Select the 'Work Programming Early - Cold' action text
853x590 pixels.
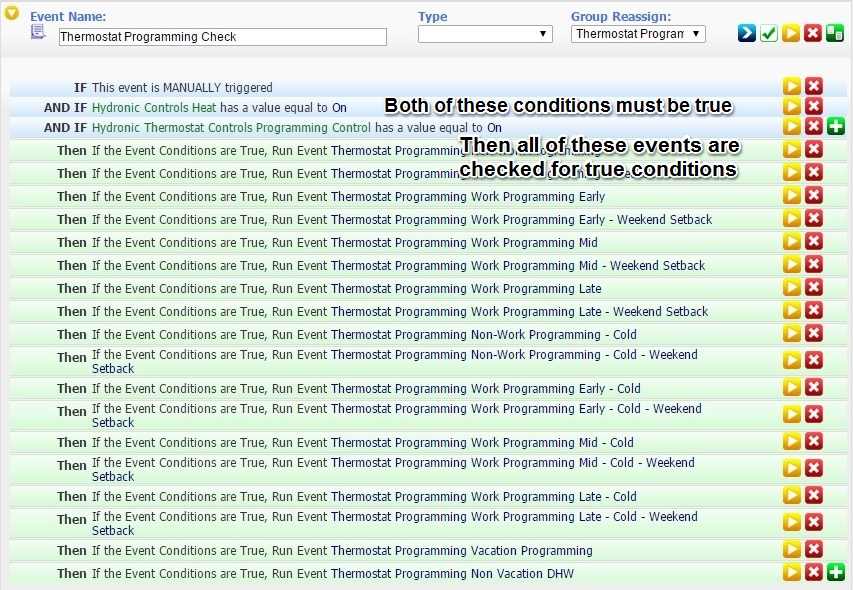(x=556, y=389)
